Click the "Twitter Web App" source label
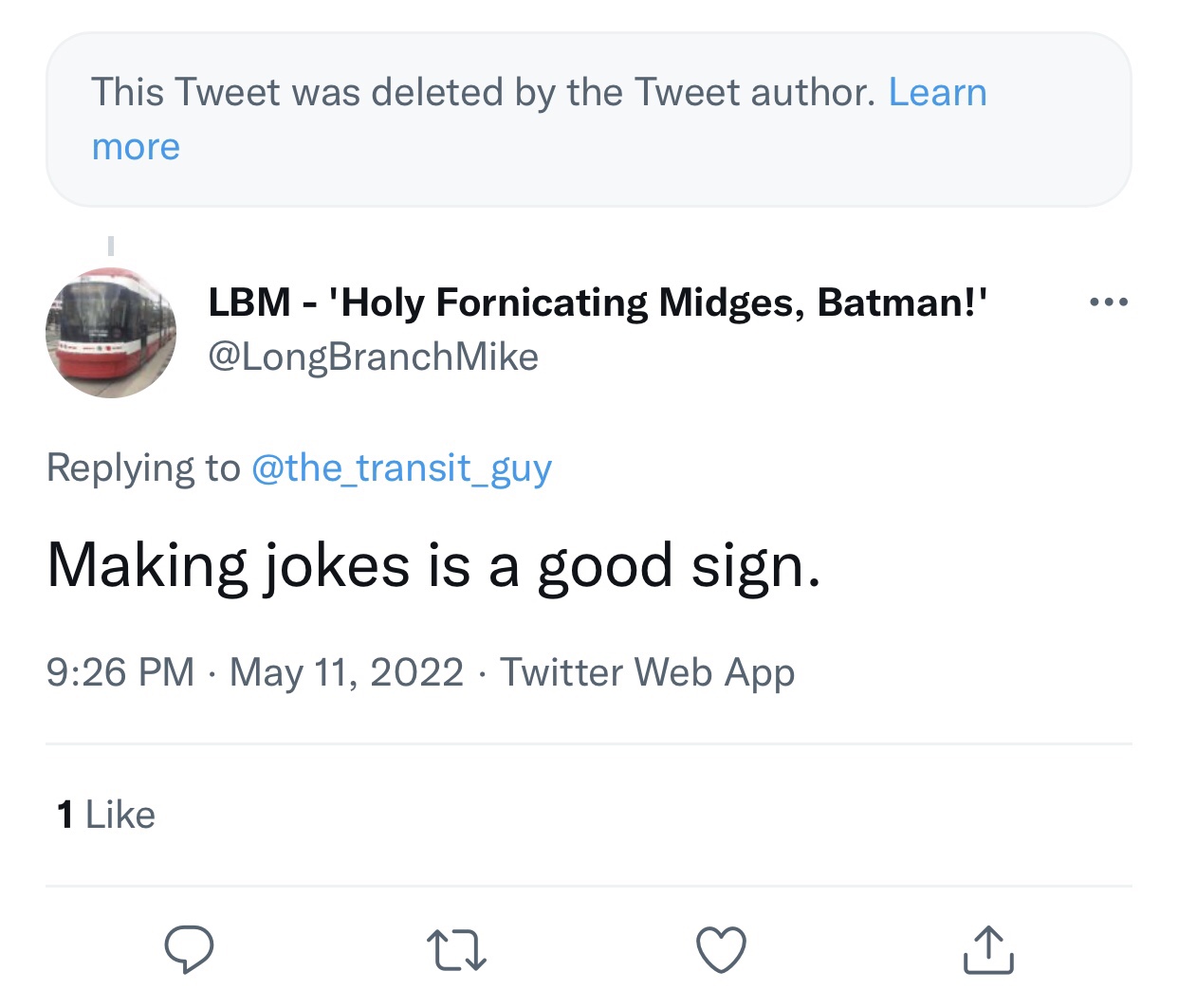This screenshot has height=1008, width=1178. click(x=647, y=672)
